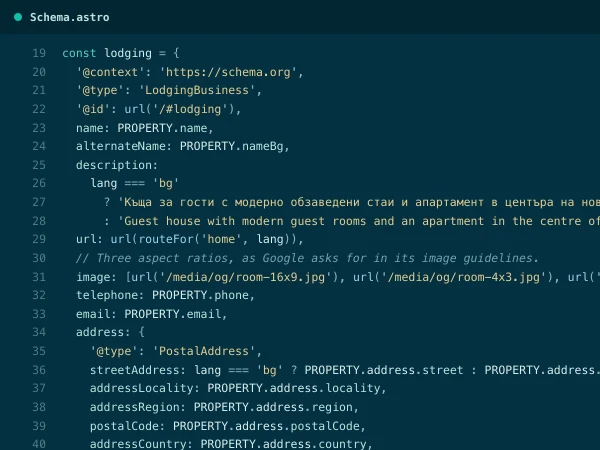Click PROPERTY.address.country value
The height and width of the screenshot is (450, 600).
pos(283,444)
